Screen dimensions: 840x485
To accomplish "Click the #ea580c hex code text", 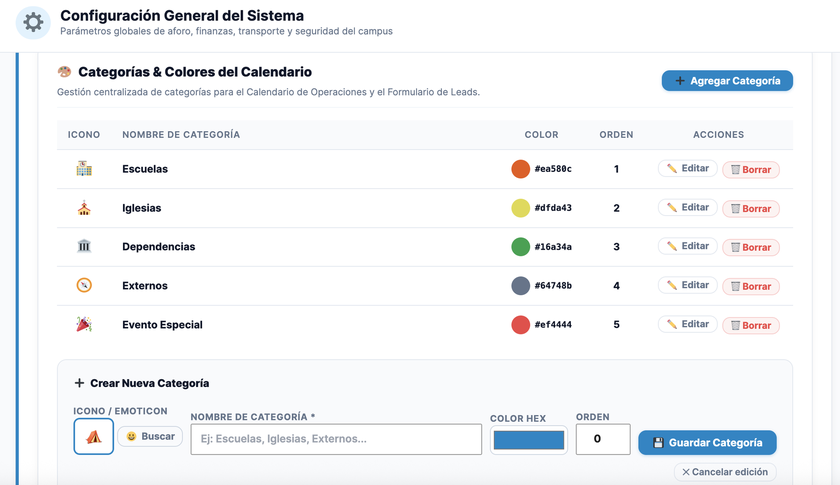I will click(553, 169).
